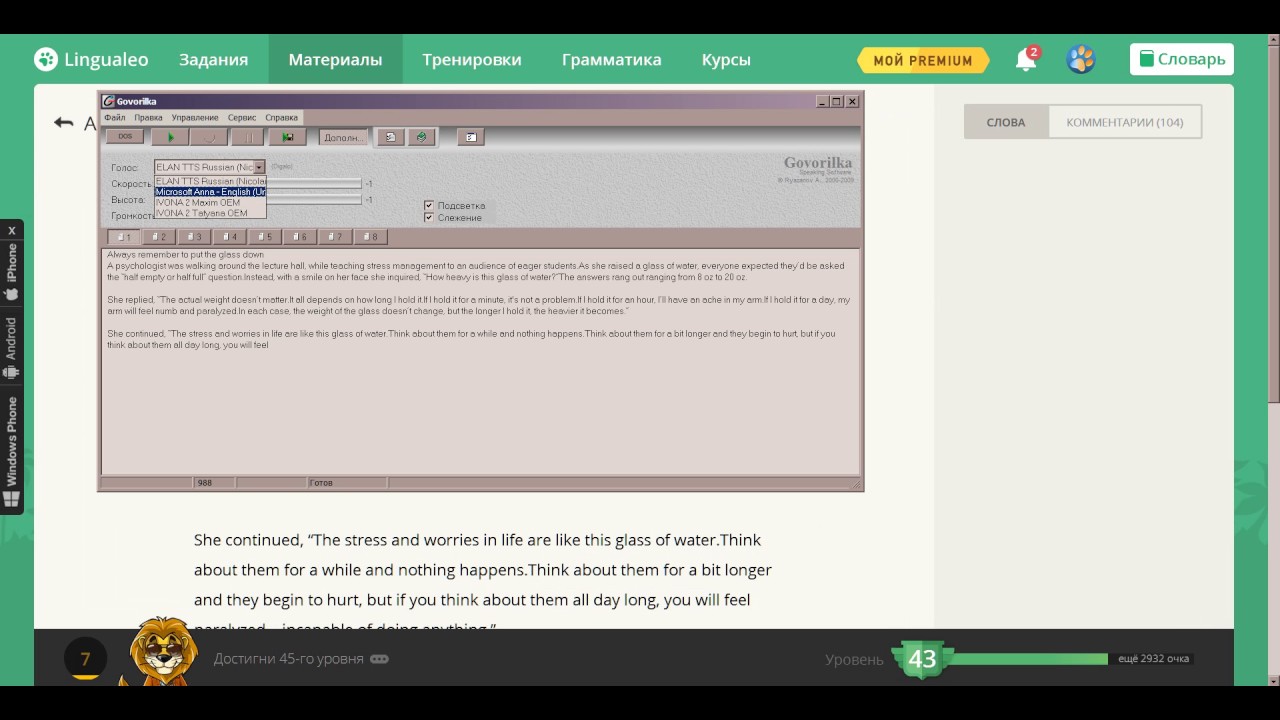Click the record-to-file toolbar icon
Image resolution: width=1280 pixels, height=720 pixels.
pyautogui.click(x=288, y=137)
